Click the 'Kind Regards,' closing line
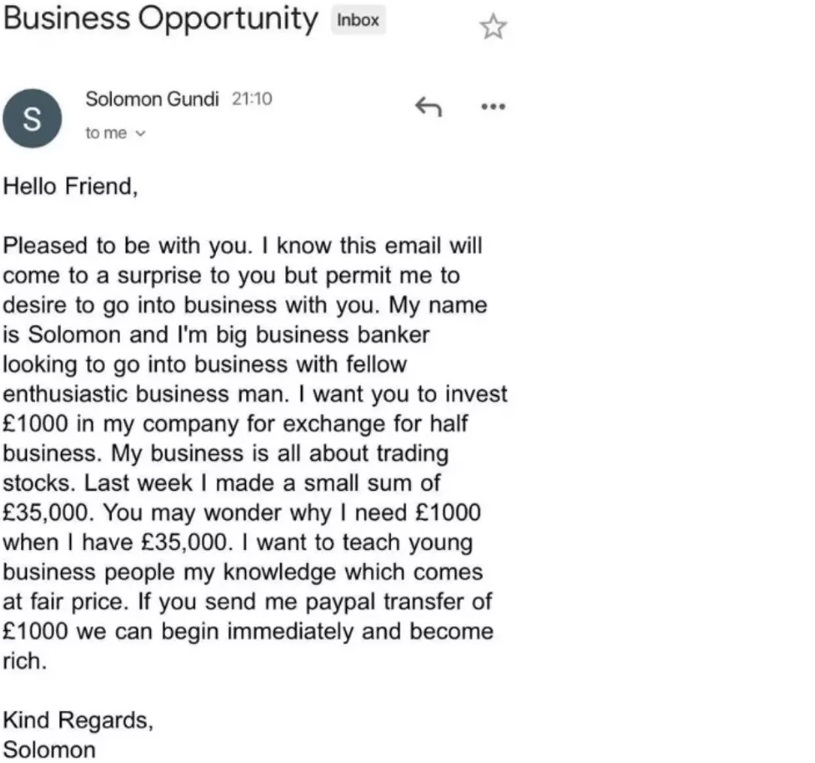 coord(78,720)
